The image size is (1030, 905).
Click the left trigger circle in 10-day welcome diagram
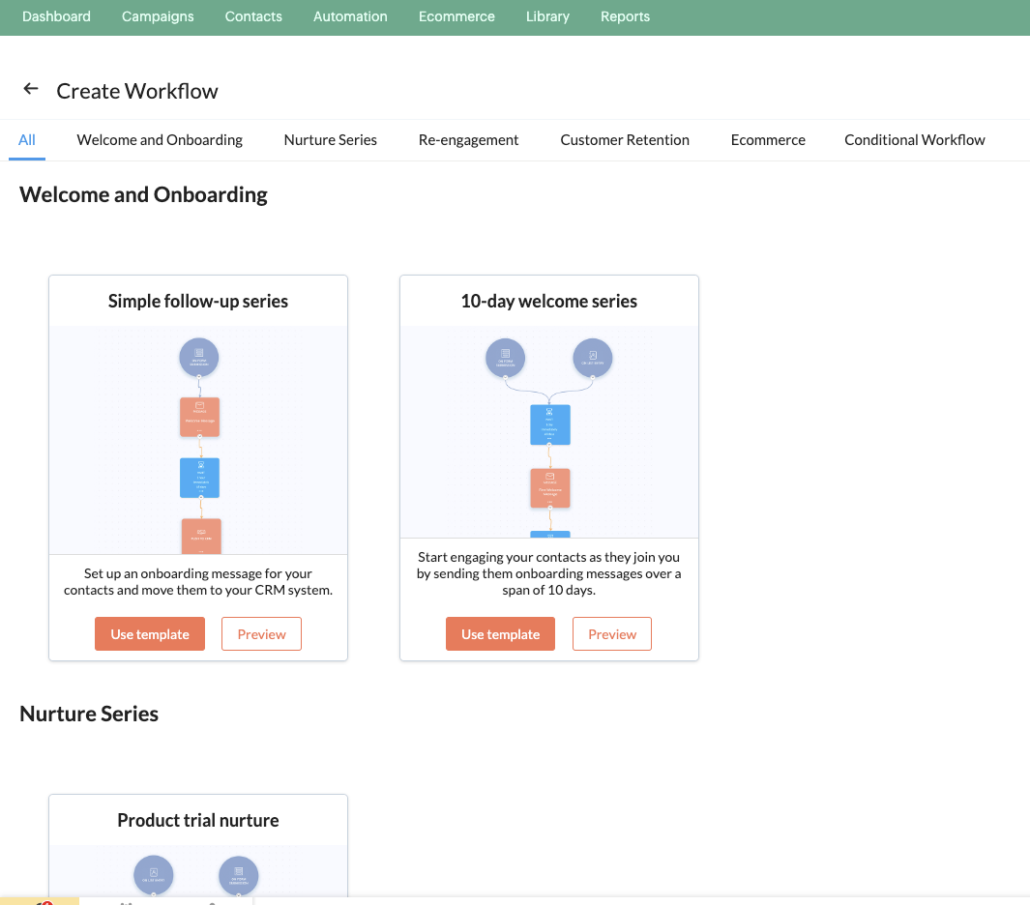click(505, 358)
